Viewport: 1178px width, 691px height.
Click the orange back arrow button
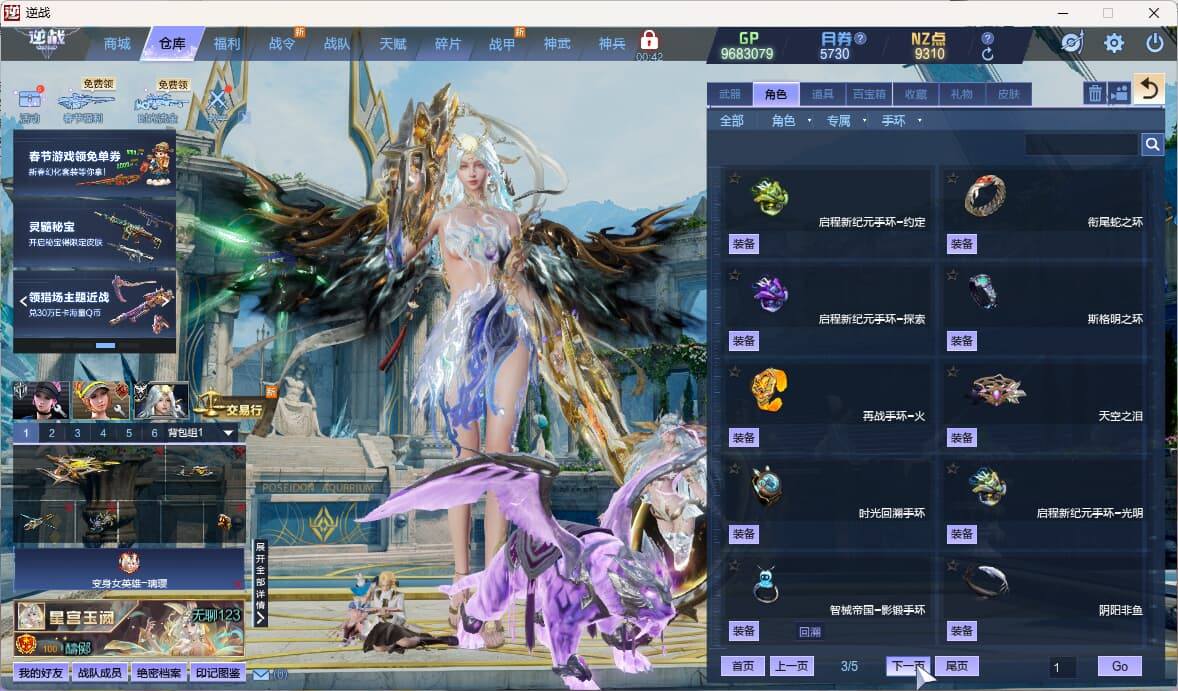[1149, 90]
